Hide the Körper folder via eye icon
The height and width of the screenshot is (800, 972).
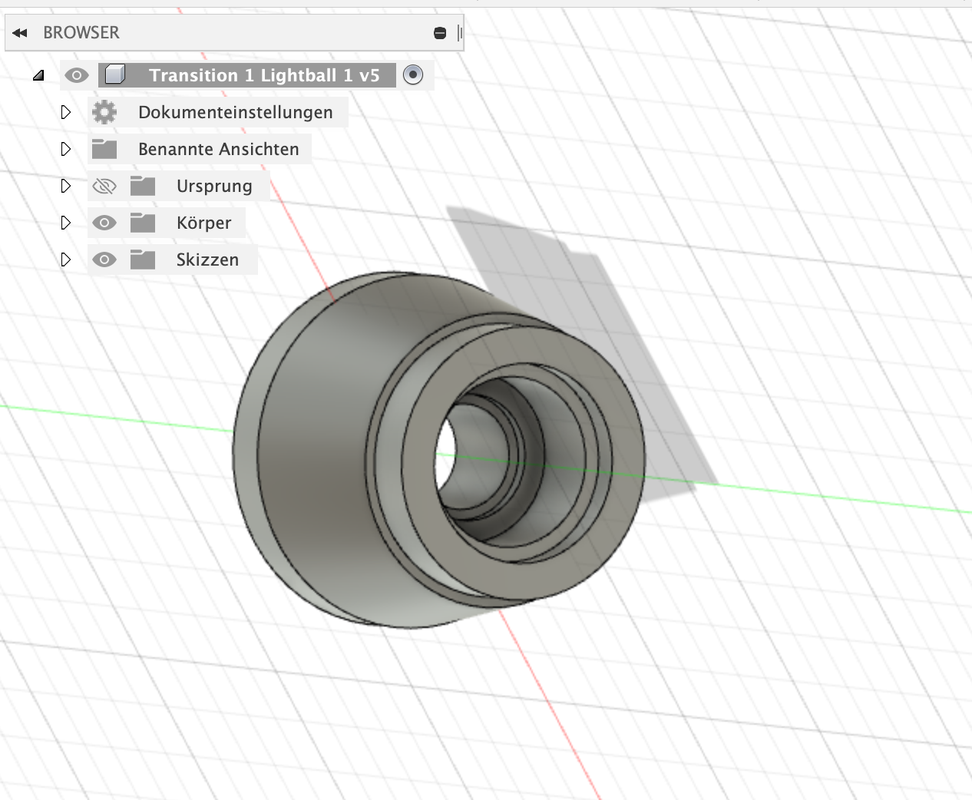point(104,223)
